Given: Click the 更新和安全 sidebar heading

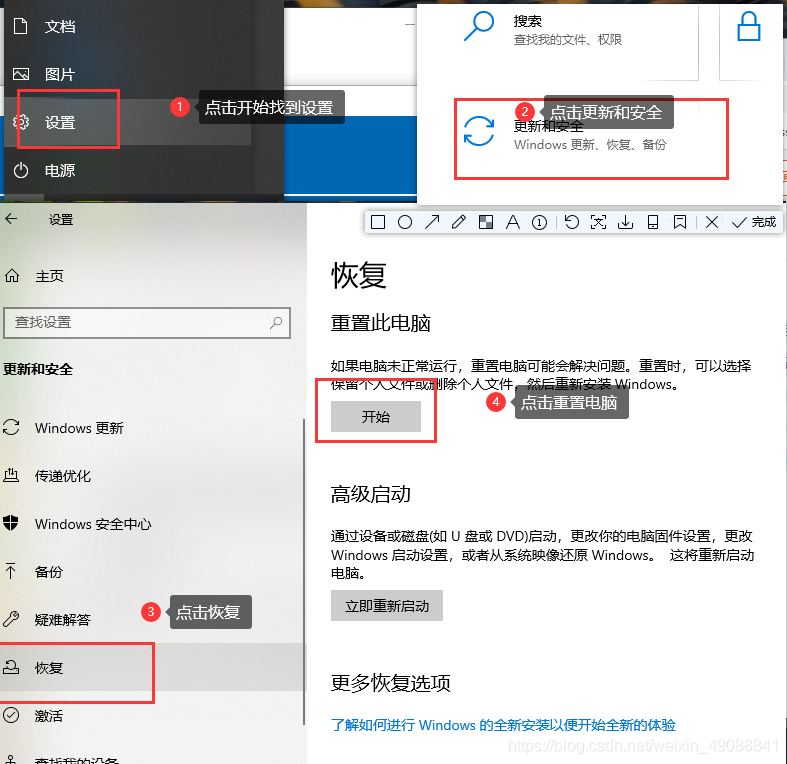Looking at the screenshot, I should [38, 369].
